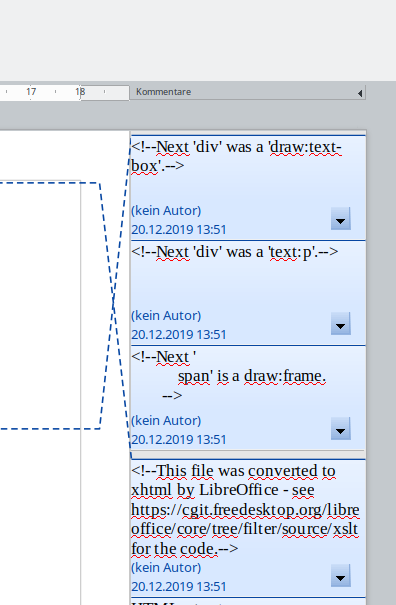Open dropdown menu of xhtml conversion comment
The image size is (396, 605).
[341, 576]
